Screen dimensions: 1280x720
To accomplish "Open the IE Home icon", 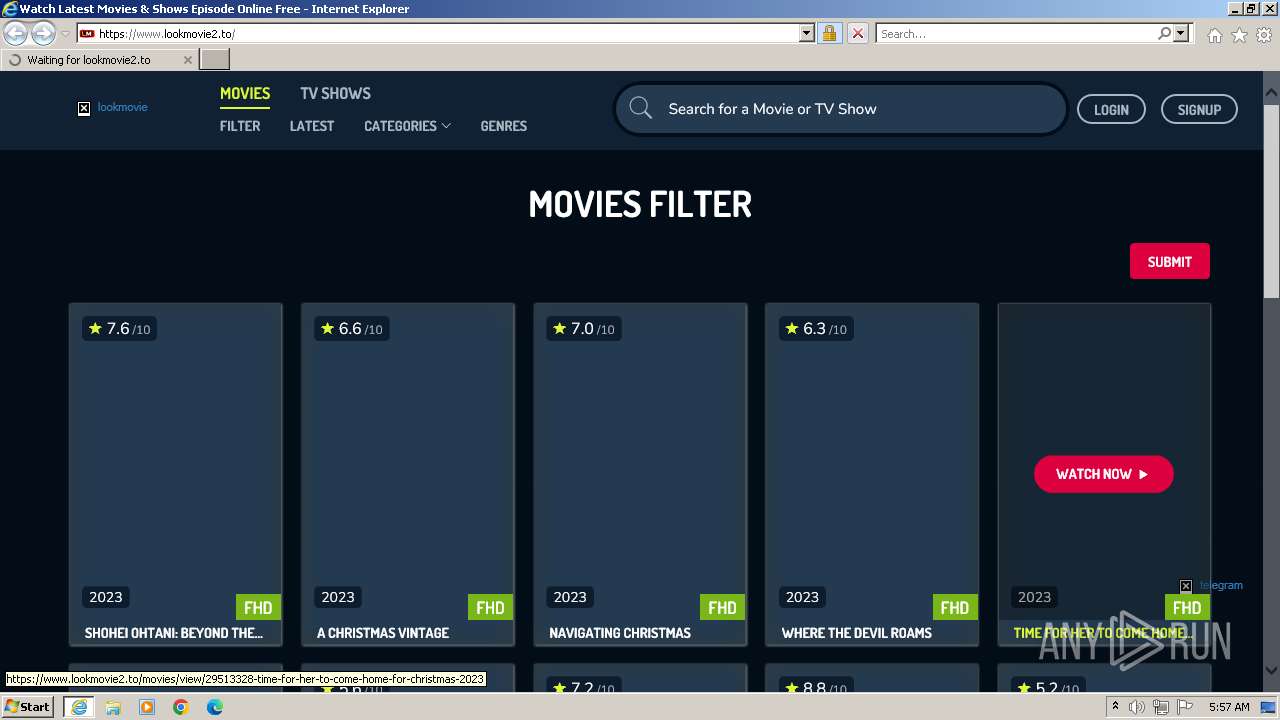I will pos(1214,35).
